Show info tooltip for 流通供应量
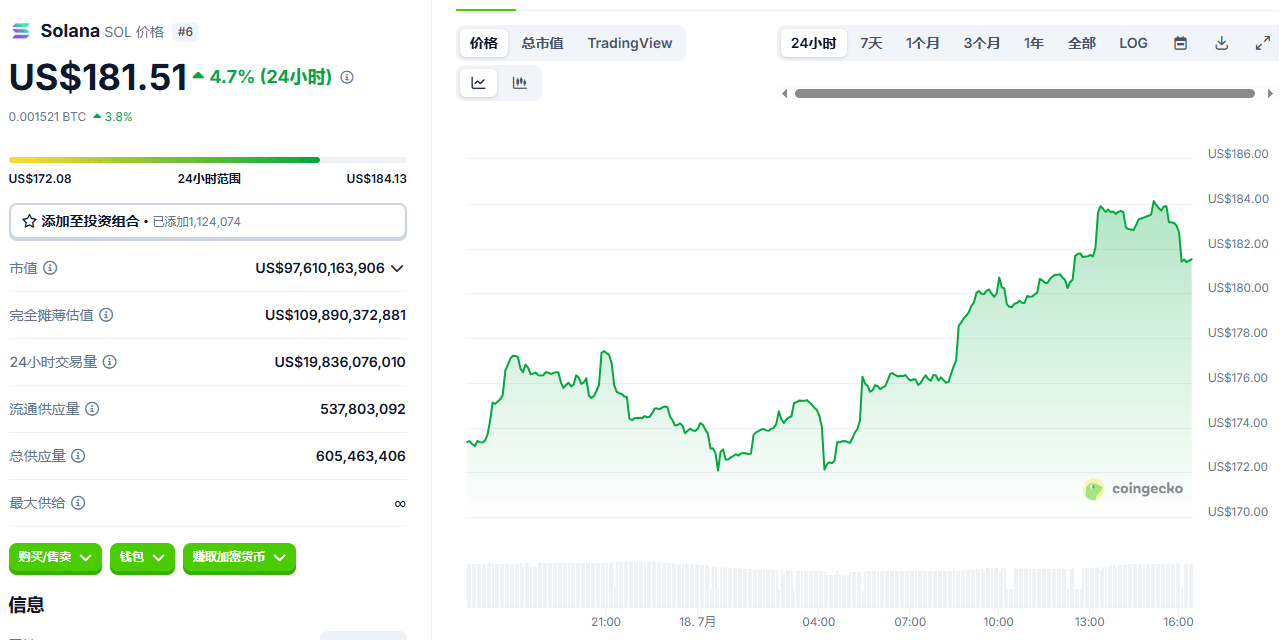This screenshot has width=1286, height=640. pos(92,409)
